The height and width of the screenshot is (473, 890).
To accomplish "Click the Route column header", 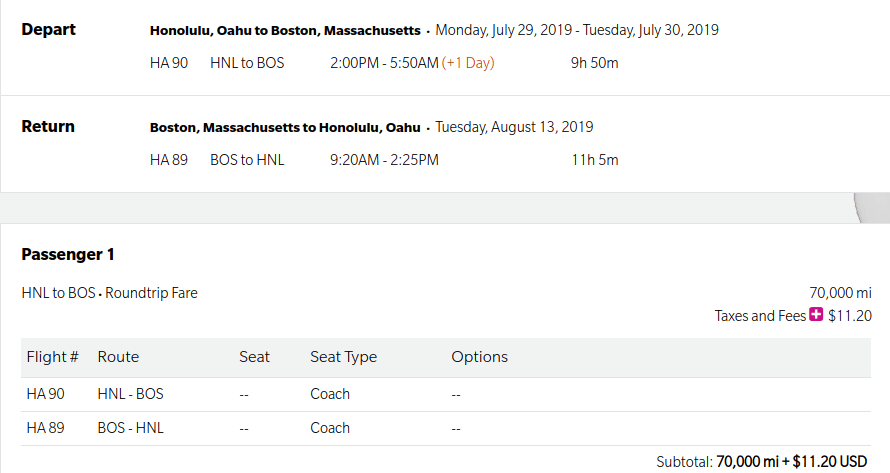I will (x=118, y=357).
